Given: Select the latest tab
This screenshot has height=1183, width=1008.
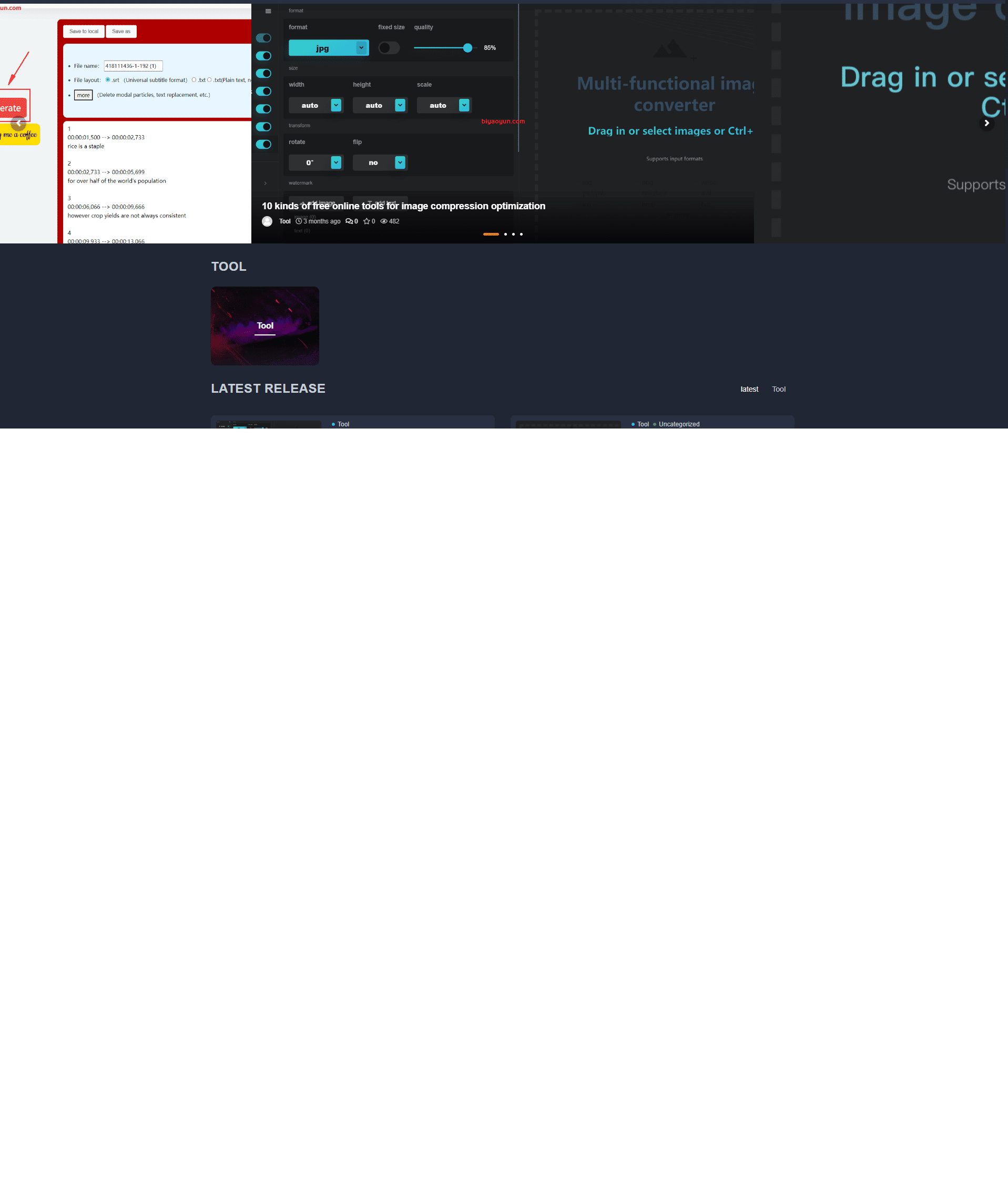Looking at the screenshot, I should click(x=749, y=389).
